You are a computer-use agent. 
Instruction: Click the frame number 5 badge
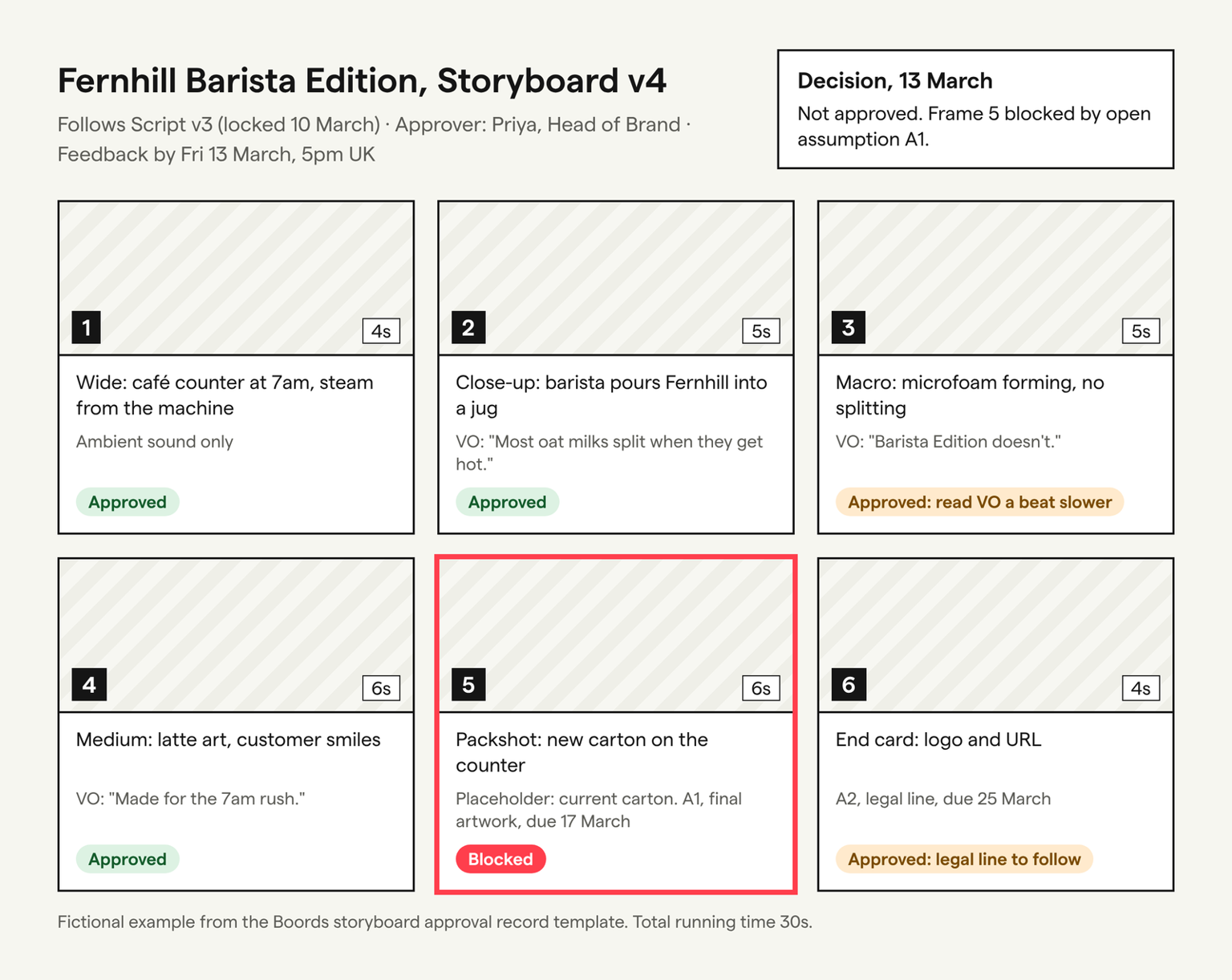[x=468, y=685]
